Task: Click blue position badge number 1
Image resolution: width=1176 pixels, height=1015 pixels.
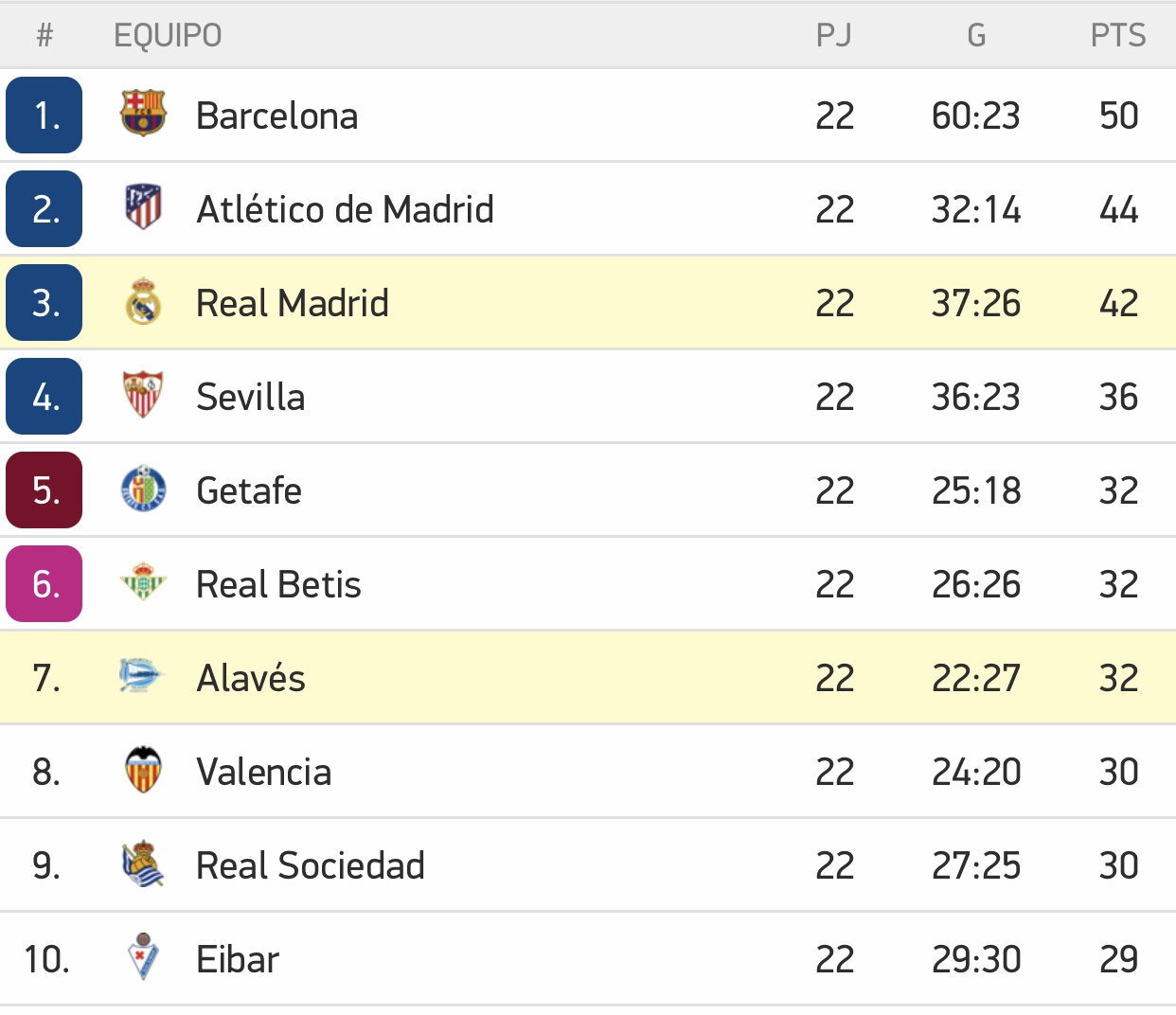Action: (45, 116)
